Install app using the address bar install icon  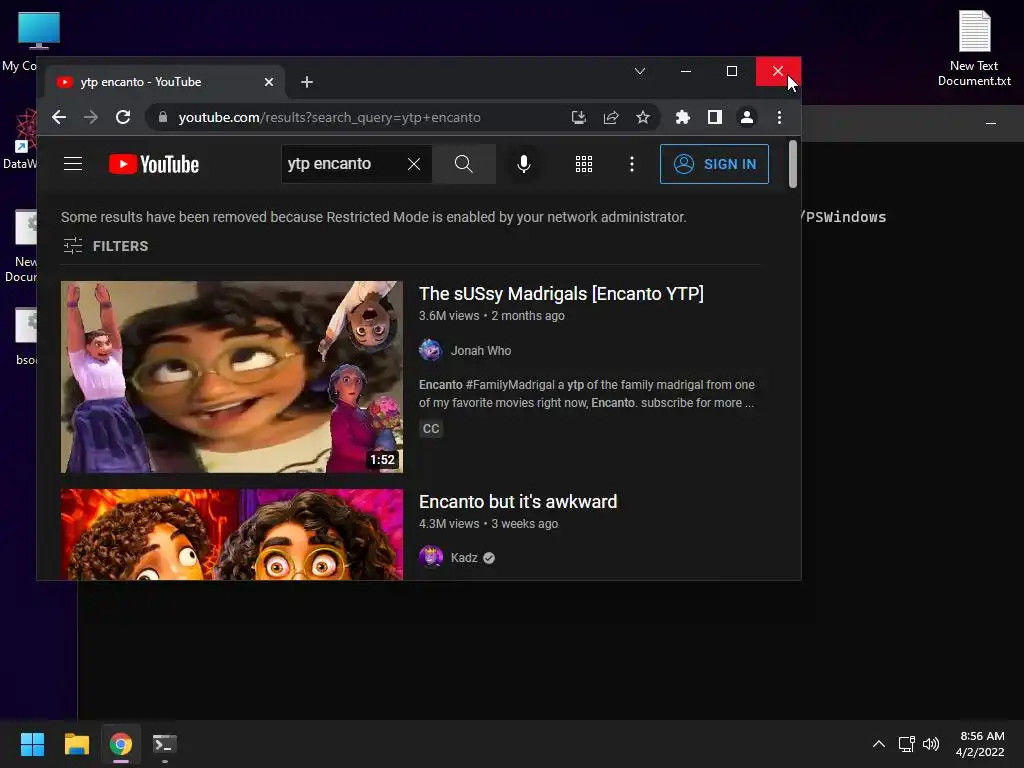579,118
